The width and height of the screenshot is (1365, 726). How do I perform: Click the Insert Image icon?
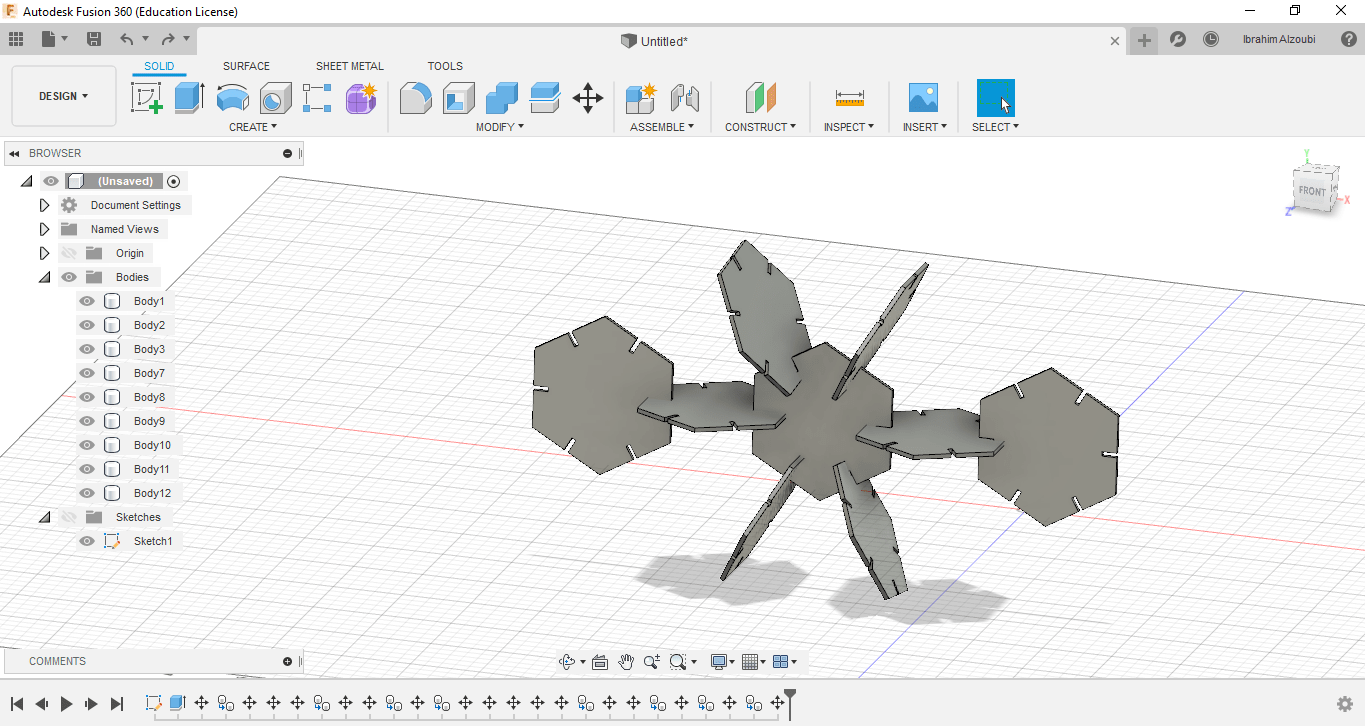tap(923, 98)
